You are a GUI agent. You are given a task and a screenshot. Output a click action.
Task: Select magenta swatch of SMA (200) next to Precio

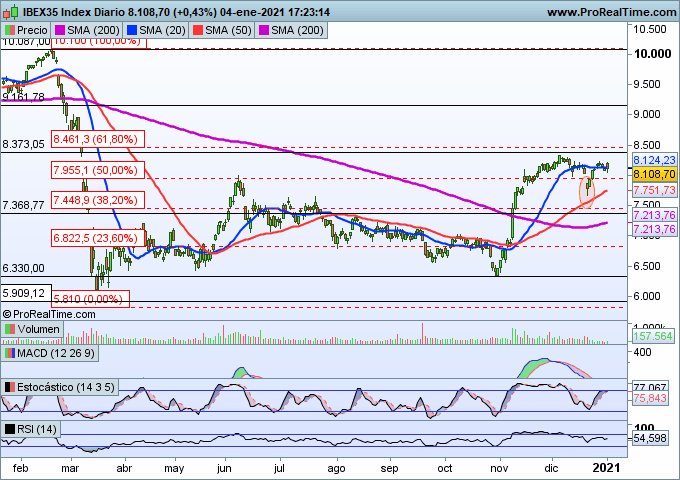pyautogui.click(x=60, y=30)
